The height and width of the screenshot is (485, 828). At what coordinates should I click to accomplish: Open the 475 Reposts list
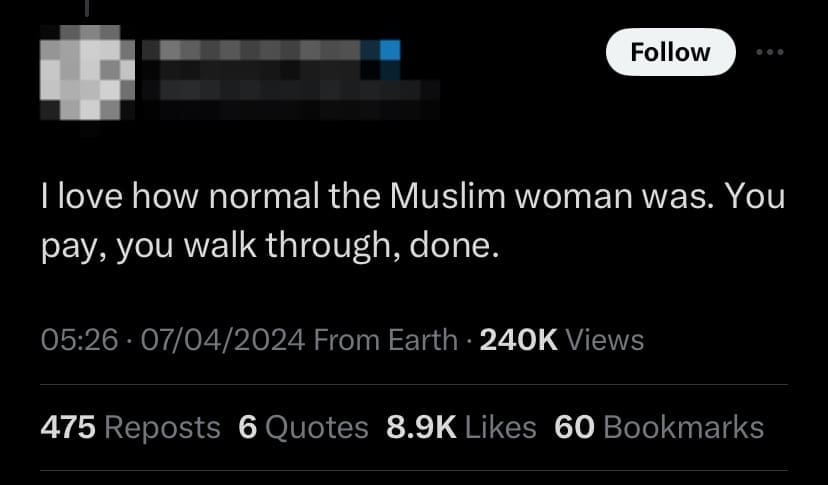pos(130,427)
